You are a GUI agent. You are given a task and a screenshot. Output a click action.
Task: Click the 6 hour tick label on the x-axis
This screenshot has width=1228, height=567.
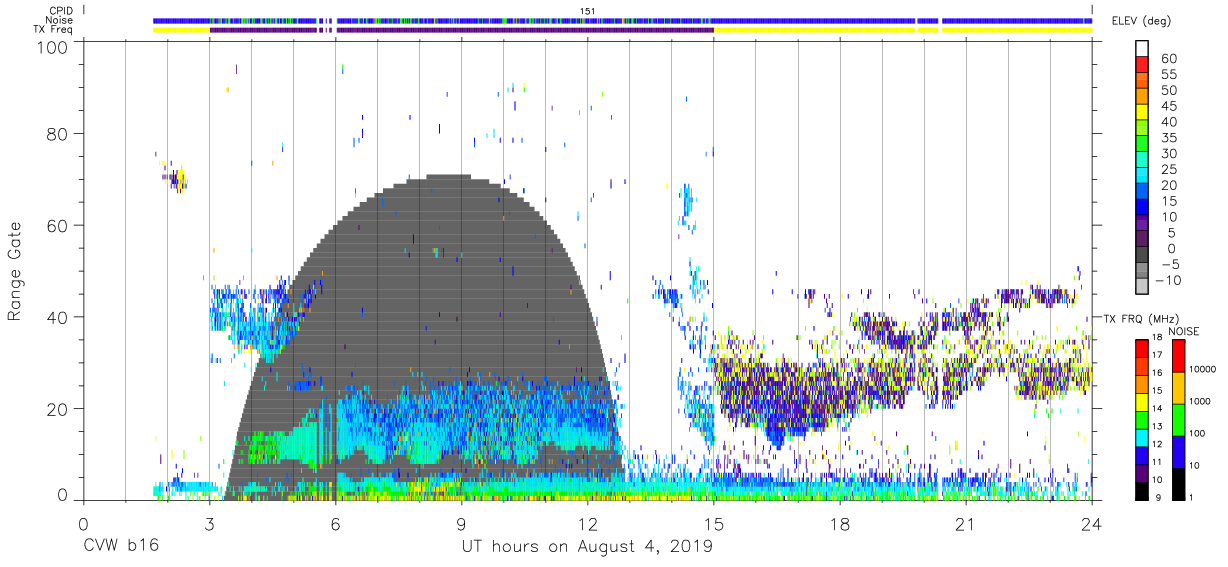tap(335, 524)
